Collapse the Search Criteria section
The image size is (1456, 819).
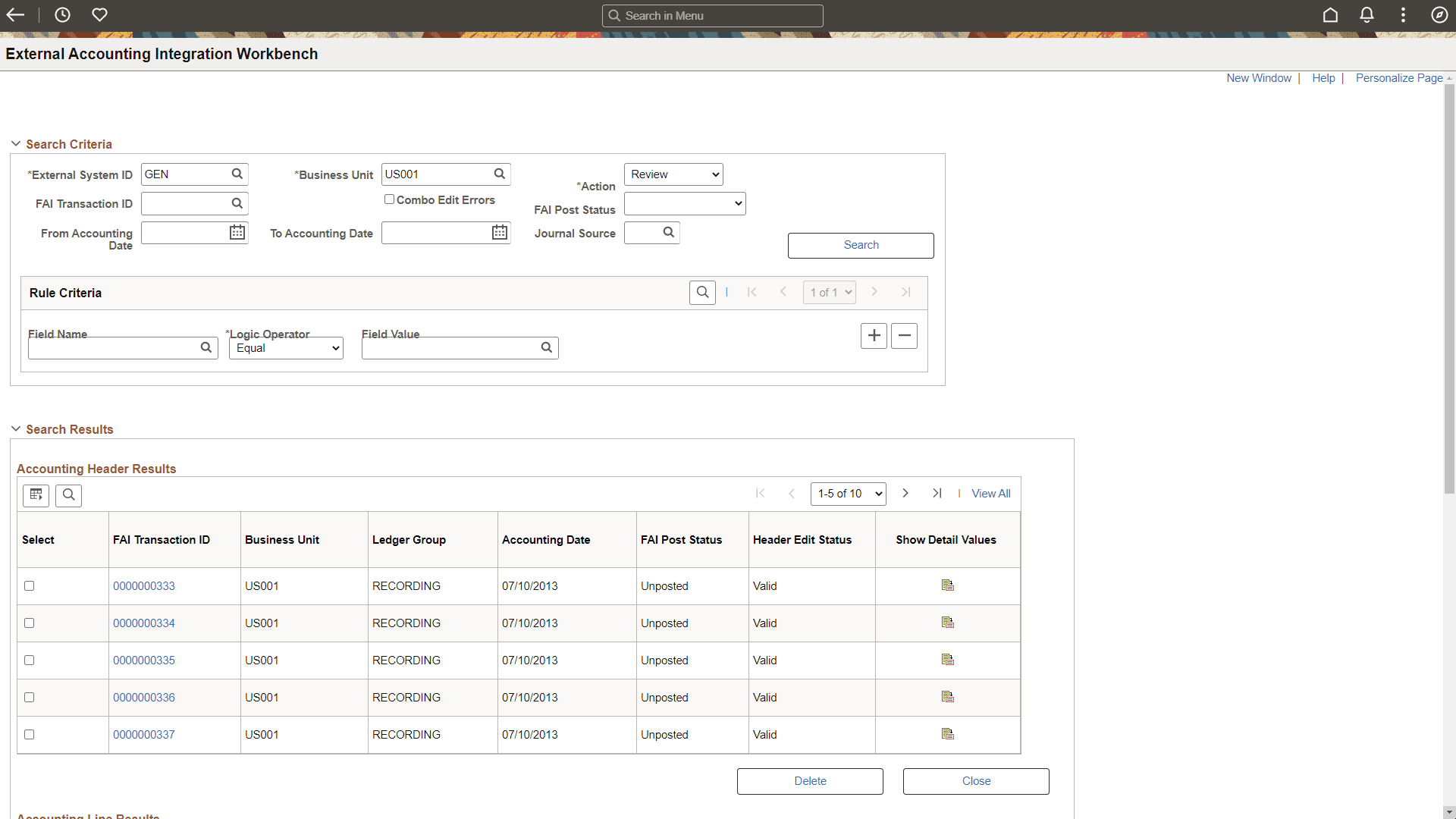[16, 143]
